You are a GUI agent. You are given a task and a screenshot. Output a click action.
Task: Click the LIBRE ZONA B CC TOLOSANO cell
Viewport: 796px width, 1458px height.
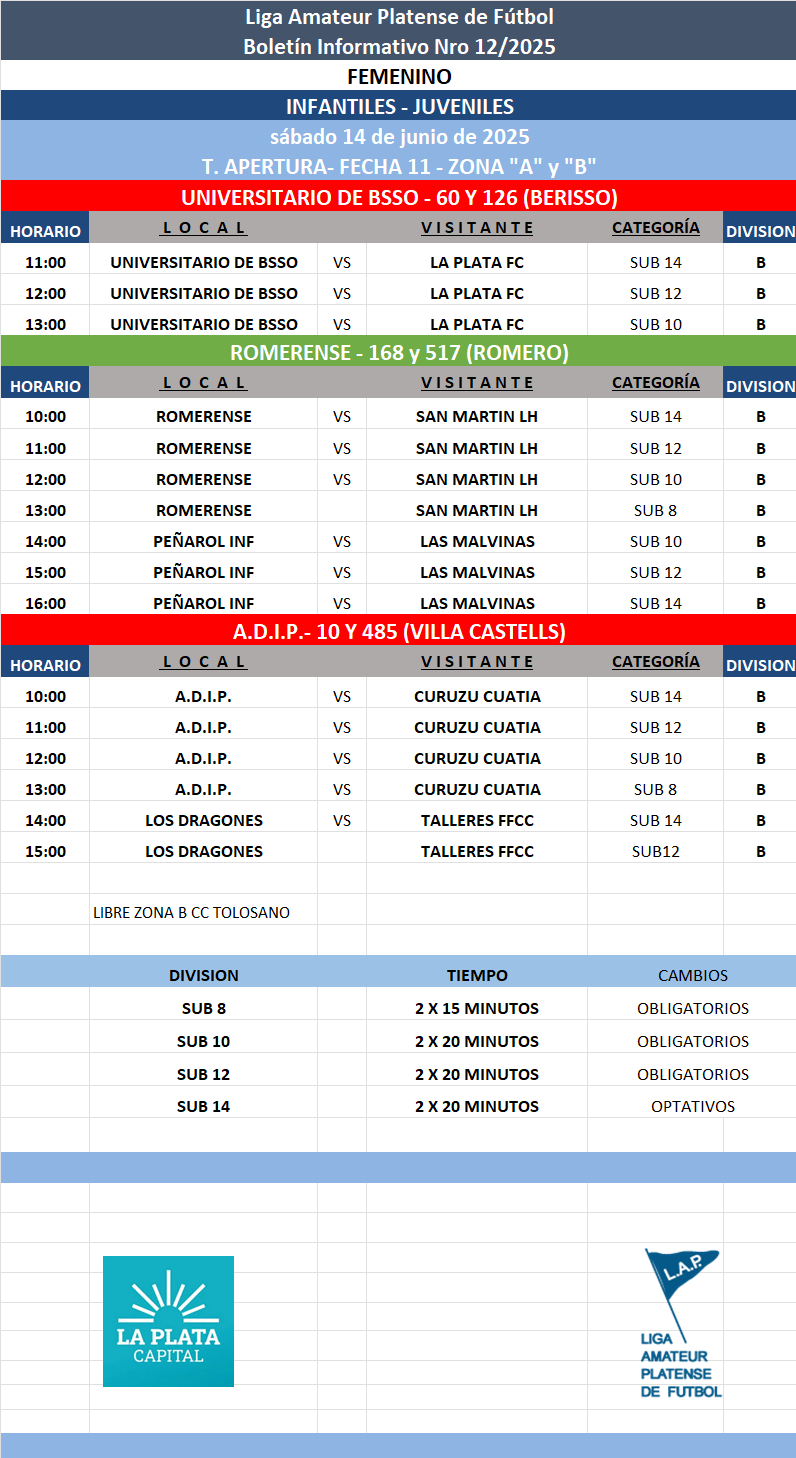[191, 912]
